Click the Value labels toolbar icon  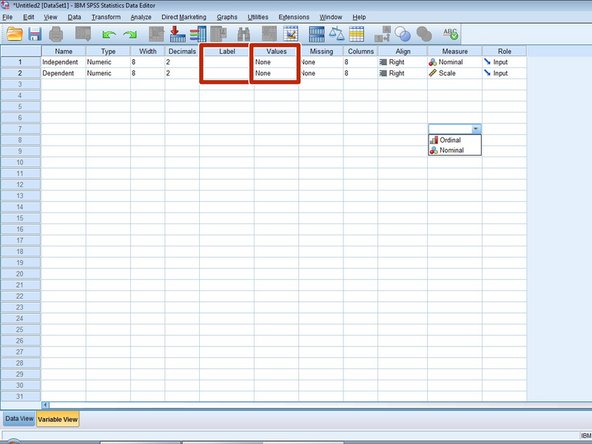coord(382,34)
